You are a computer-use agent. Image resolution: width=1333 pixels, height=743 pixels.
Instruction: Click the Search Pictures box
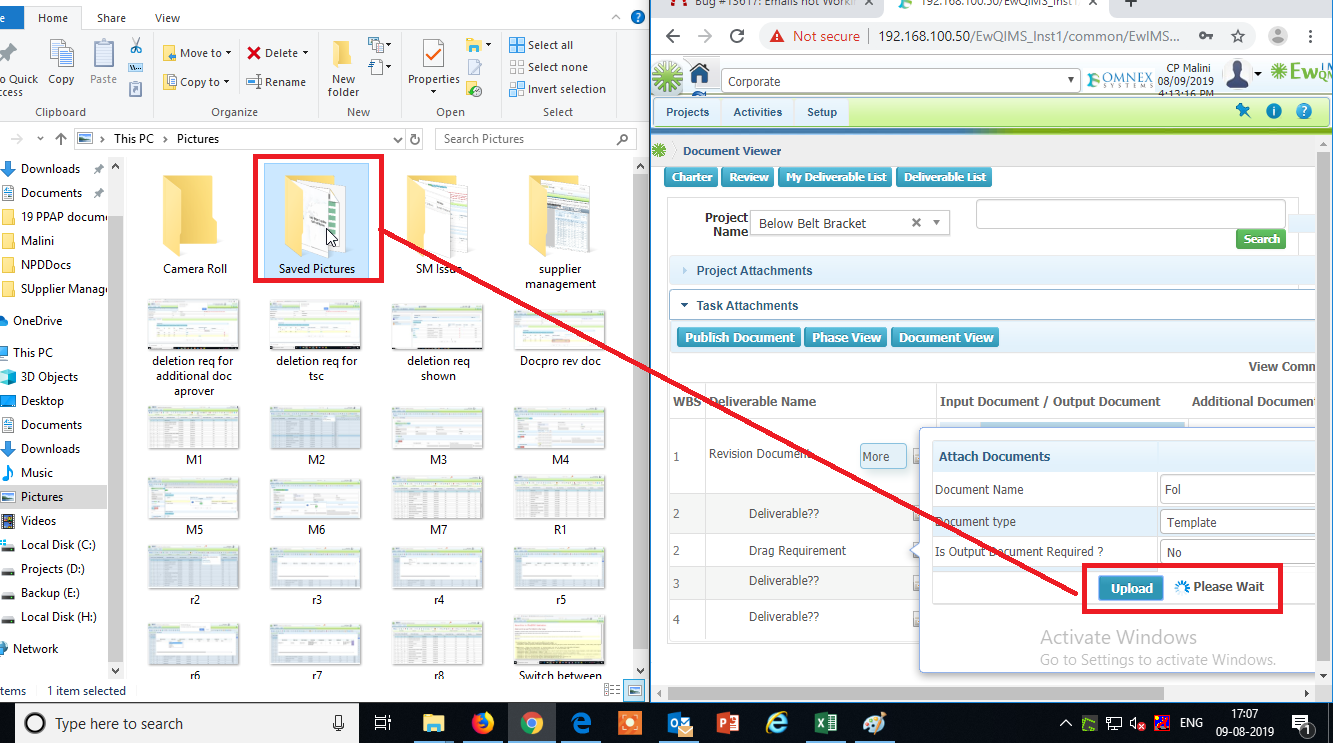tap(536, 139)
